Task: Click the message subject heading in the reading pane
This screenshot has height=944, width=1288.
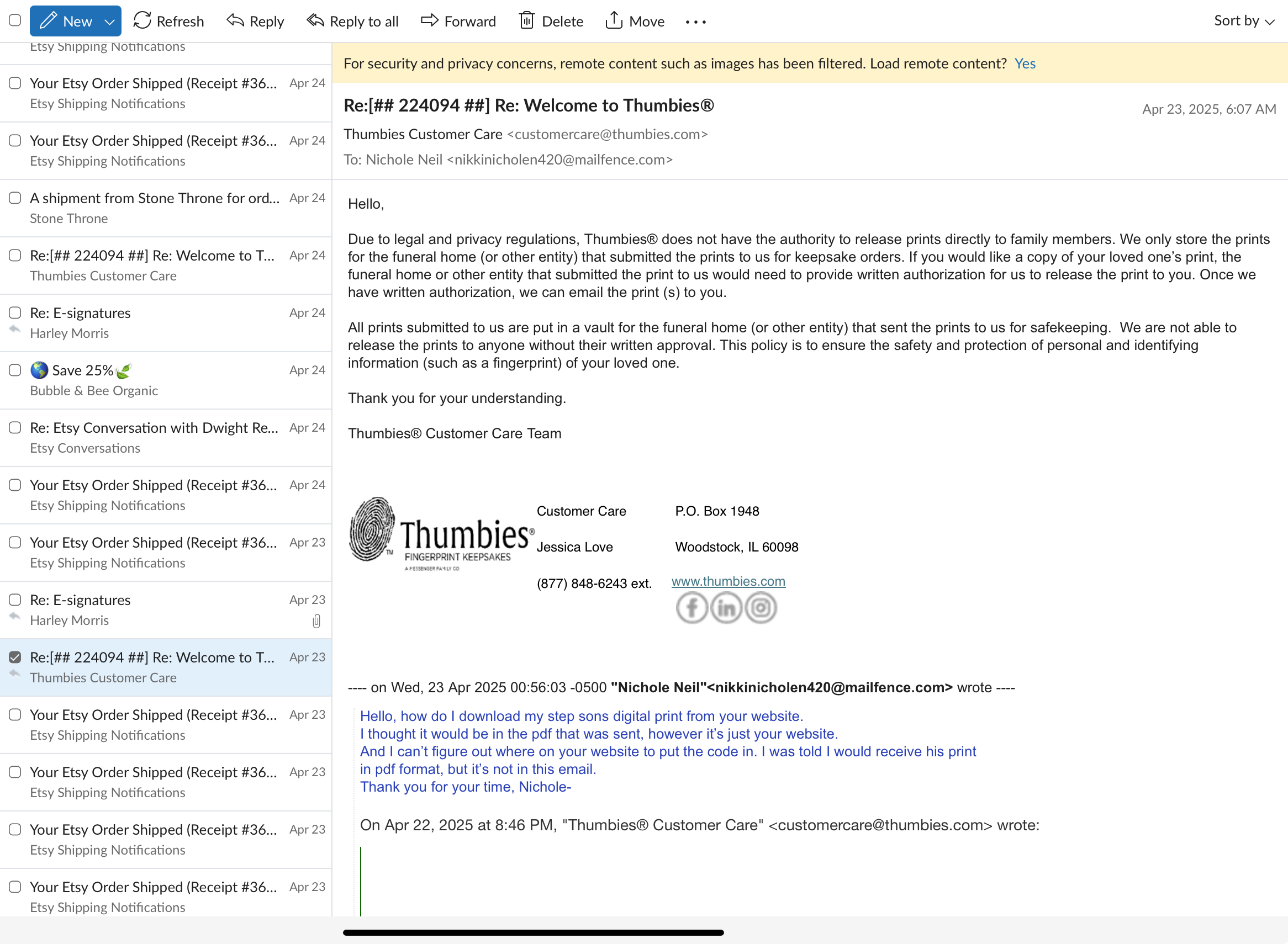Action: (x=529, y=105)
